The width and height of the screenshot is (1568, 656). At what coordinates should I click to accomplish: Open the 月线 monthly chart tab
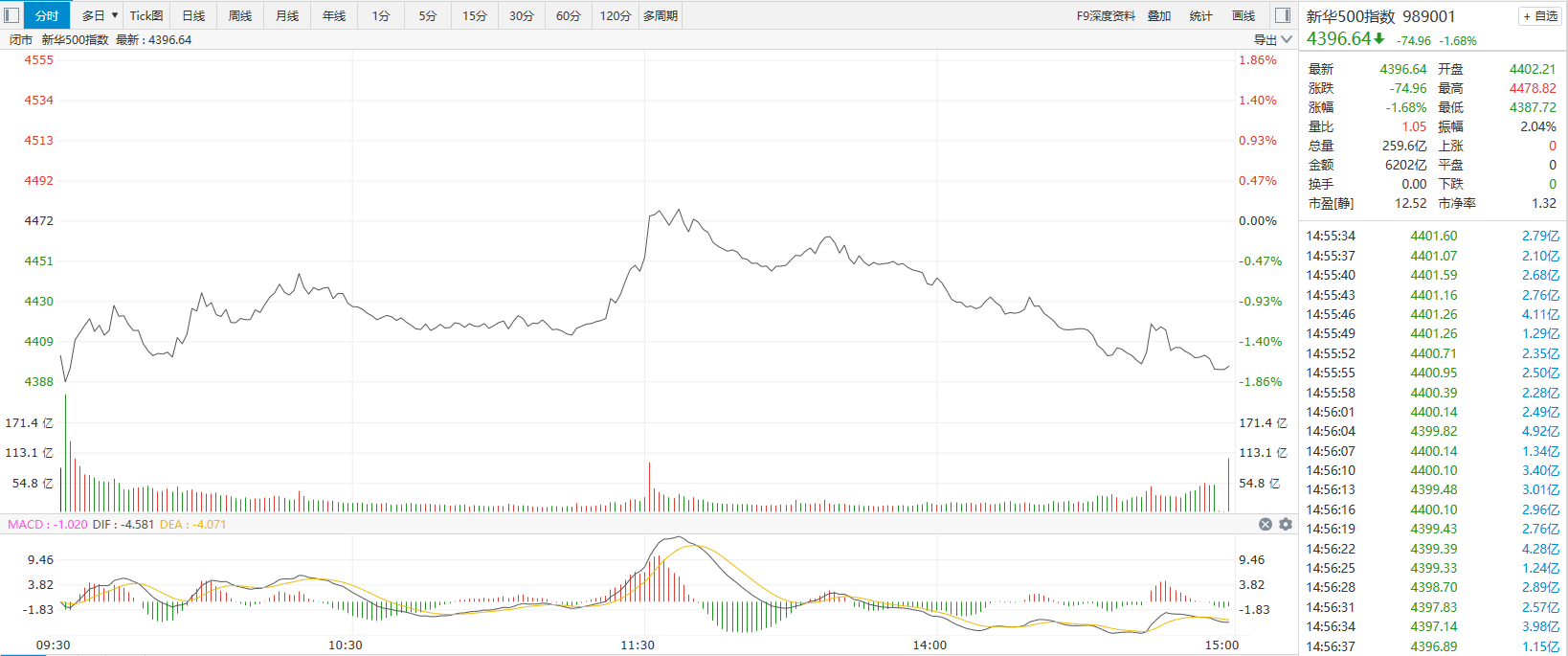point(287,15)
